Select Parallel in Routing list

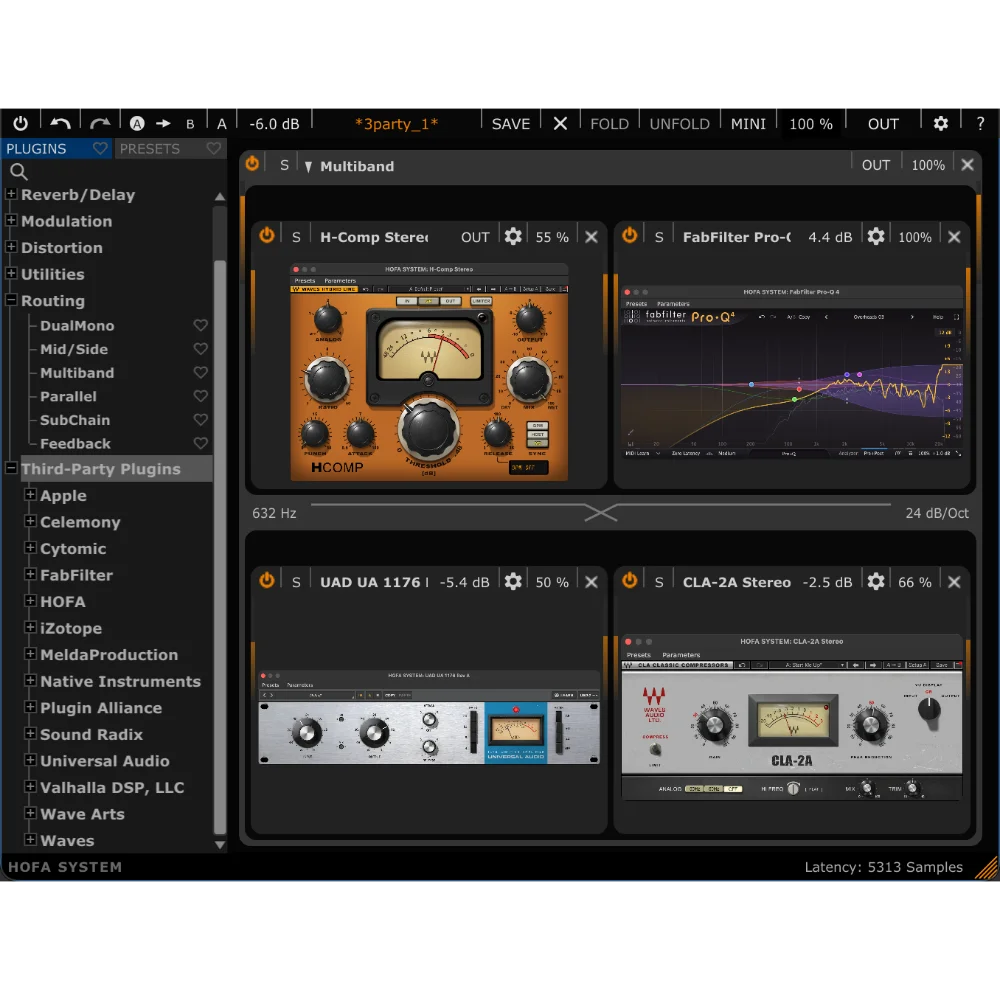68,397
